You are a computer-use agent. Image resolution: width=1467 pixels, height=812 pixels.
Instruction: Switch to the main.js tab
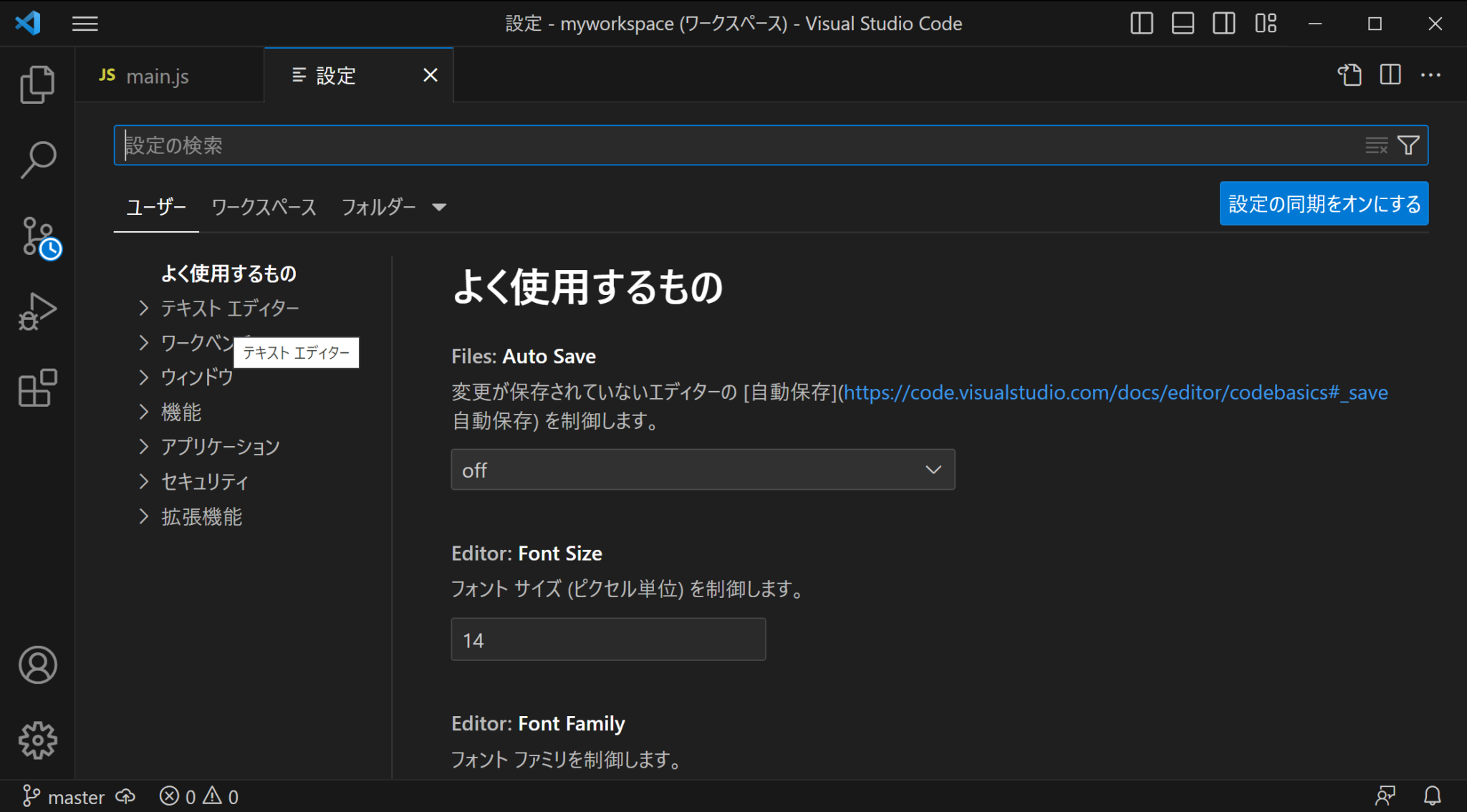click(x=157, y=76)
